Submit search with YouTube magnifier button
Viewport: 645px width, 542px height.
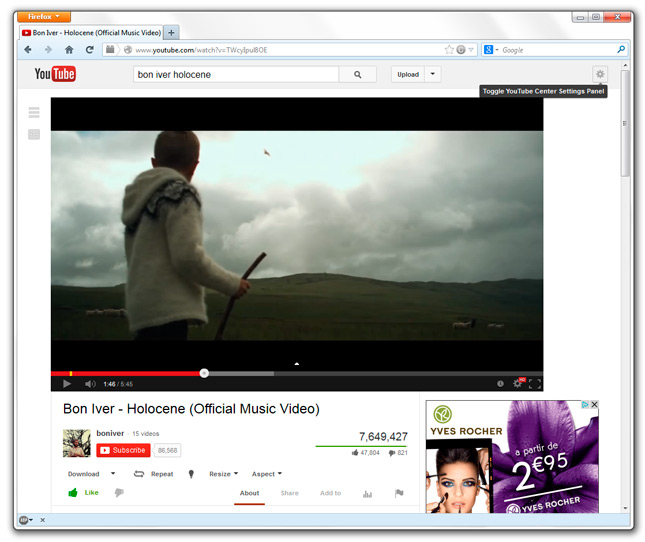(357, 74)
